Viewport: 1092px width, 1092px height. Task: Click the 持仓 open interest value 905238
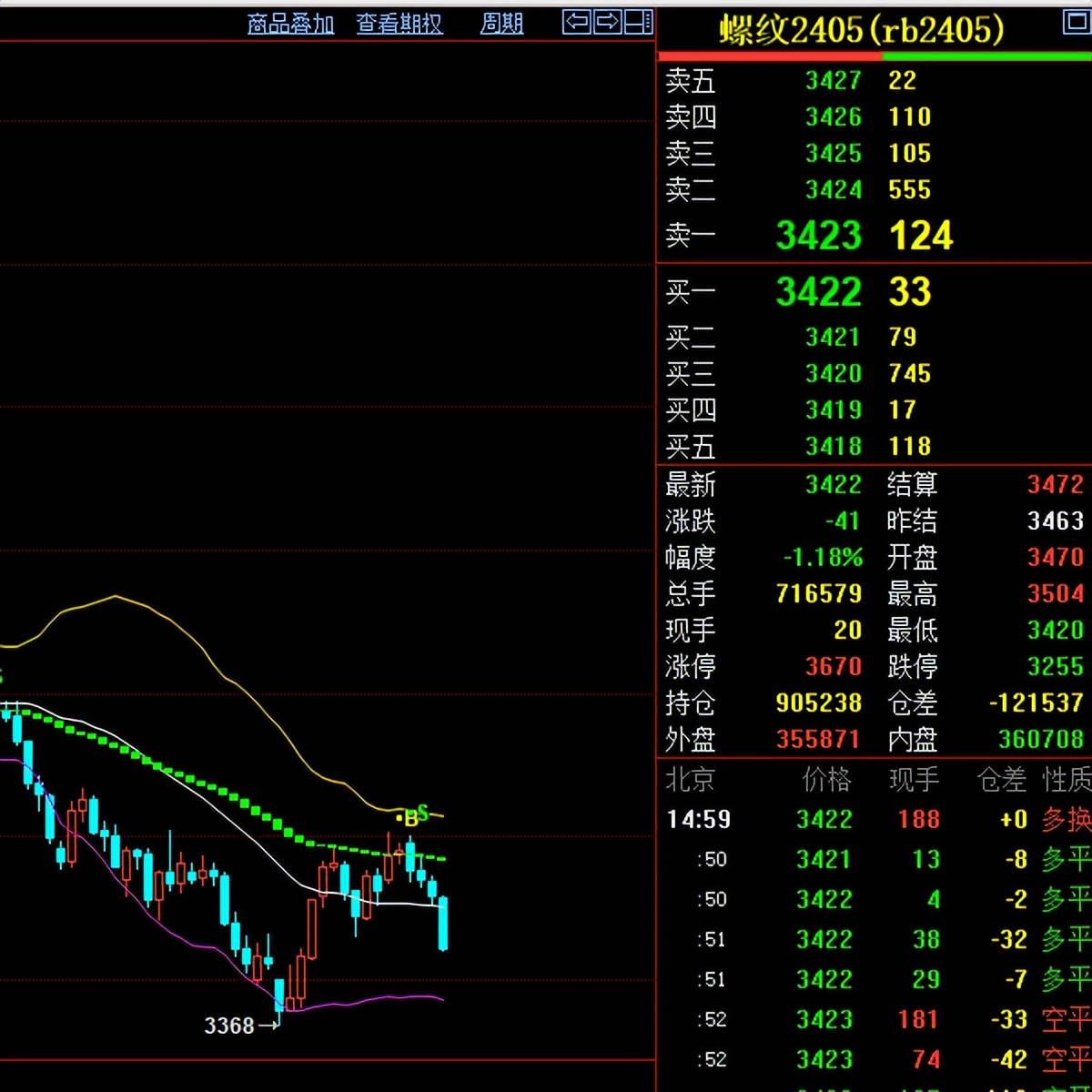818,703
